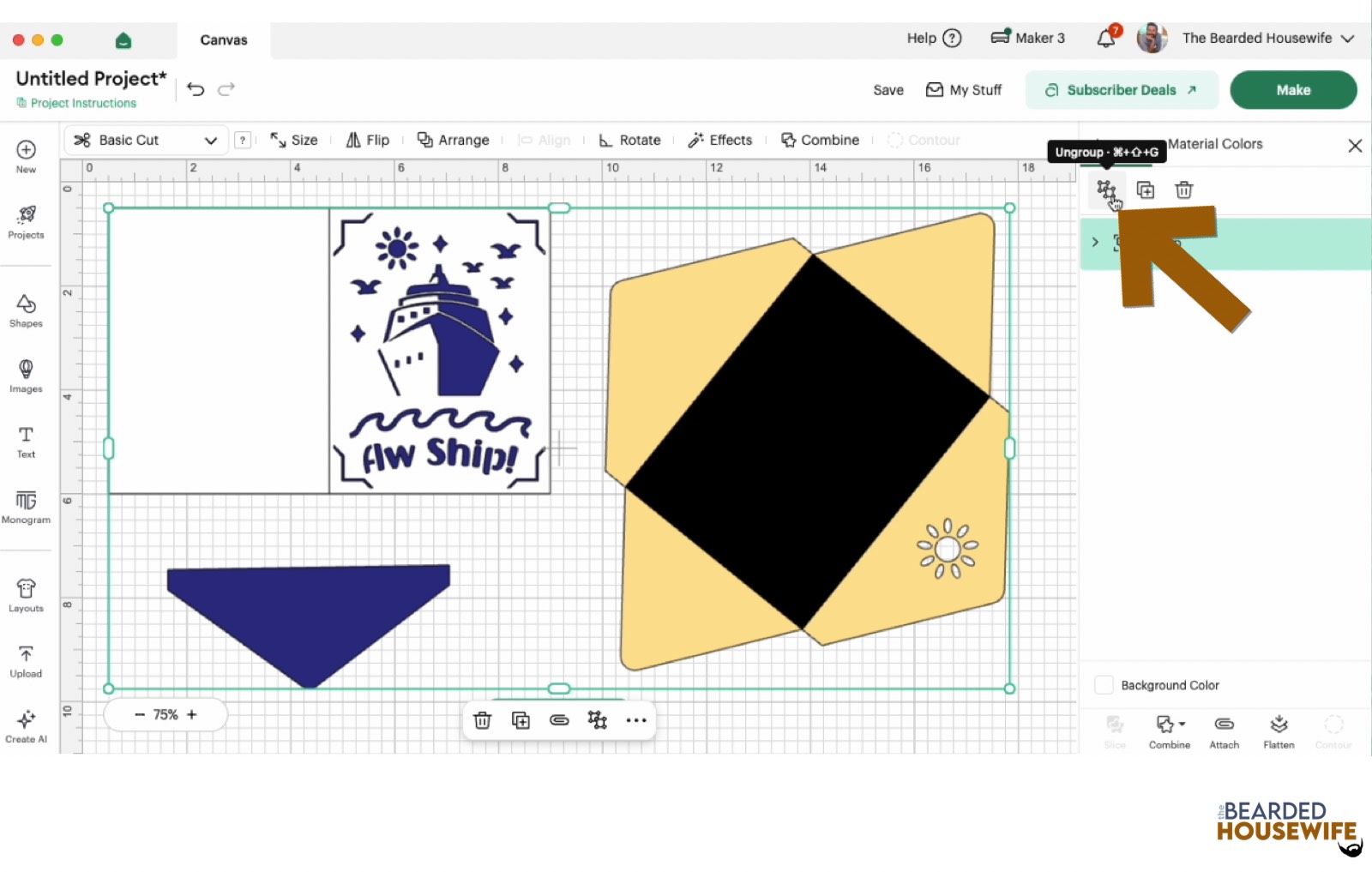Screen dimensions: 1372x872
Task: Open the notifications bell
Action: [1107, 38]
